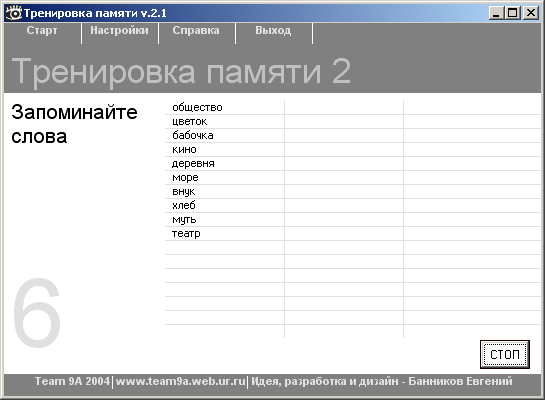Maximize the Тренировка памяти window
The height and width of the screenshot is (400, 545).
(513, 13)
